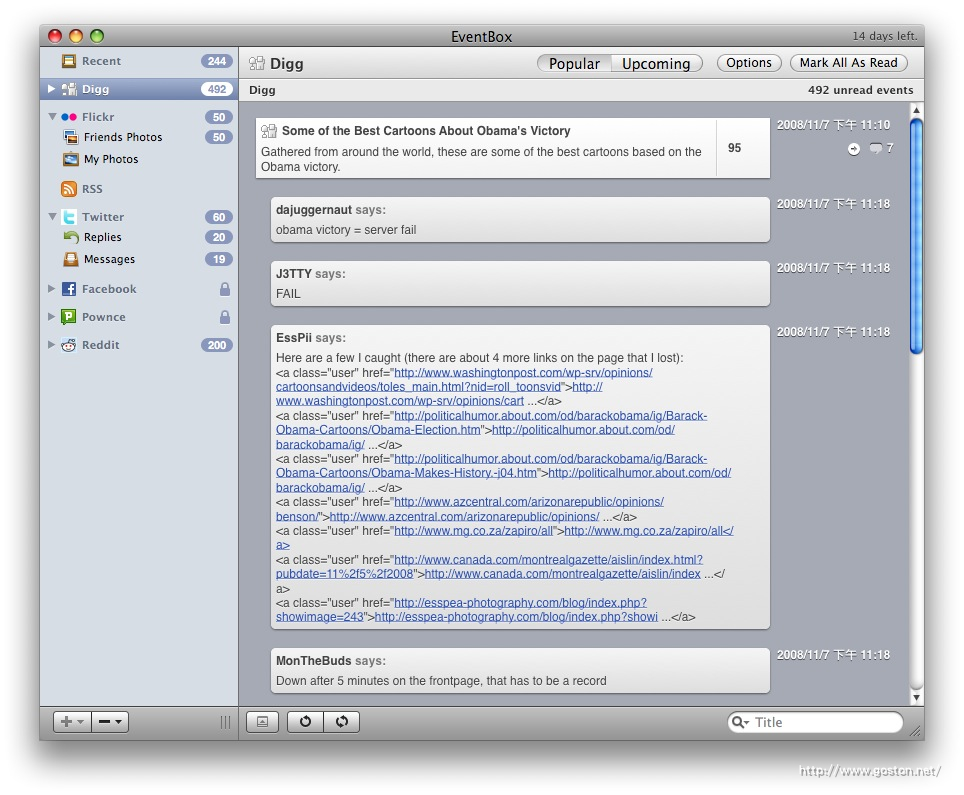Open the add service plus menu

click(73, 722)
